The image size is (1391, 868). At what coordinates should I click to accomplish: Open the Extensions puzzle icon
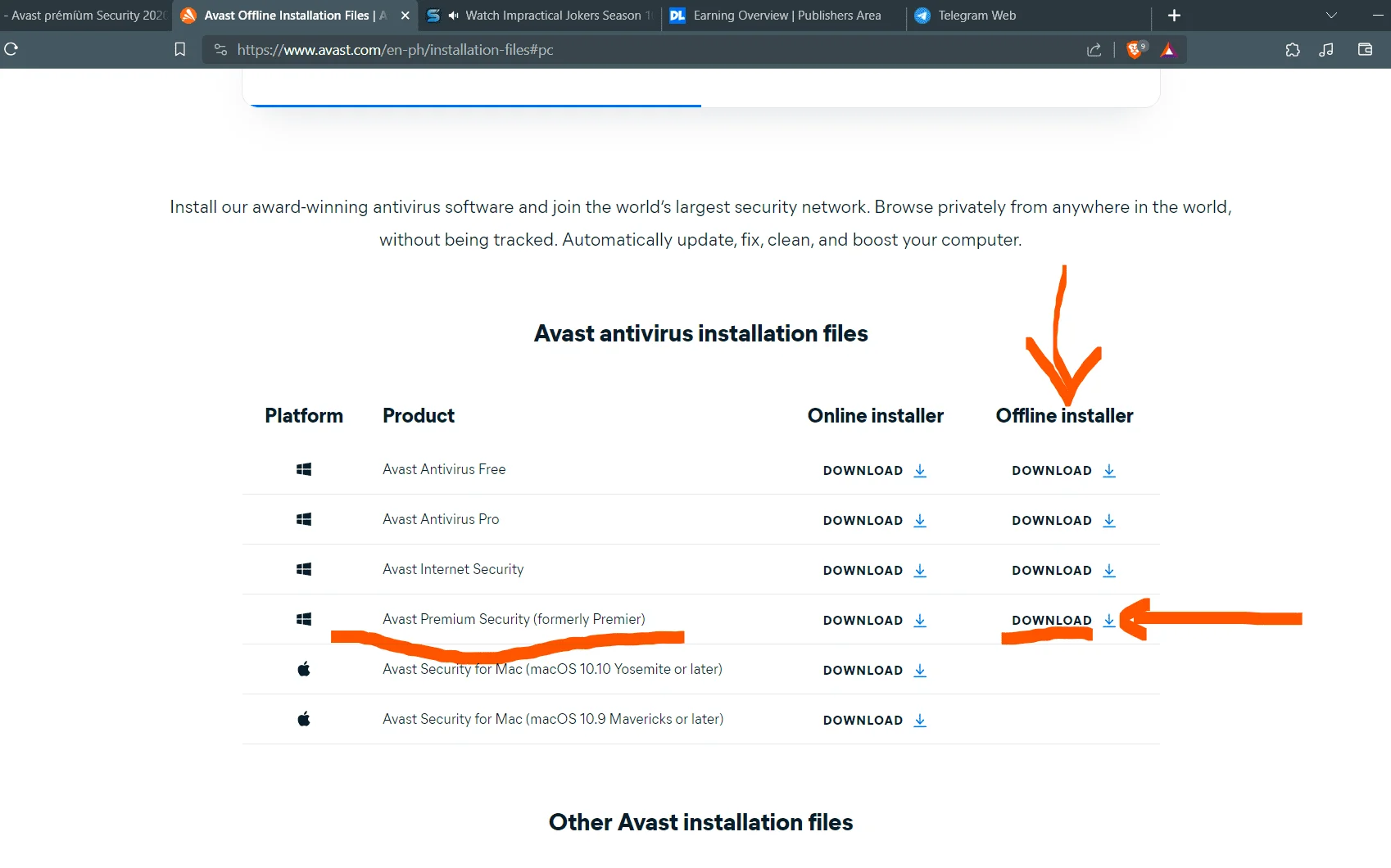1293,50
